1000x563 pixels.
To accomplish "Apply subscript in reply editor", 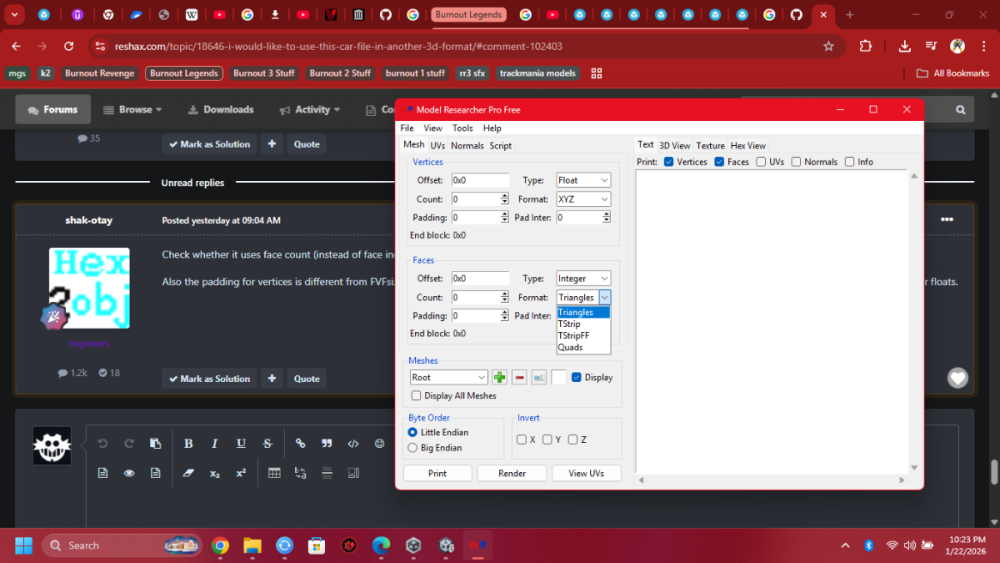I will coord(214,473).
